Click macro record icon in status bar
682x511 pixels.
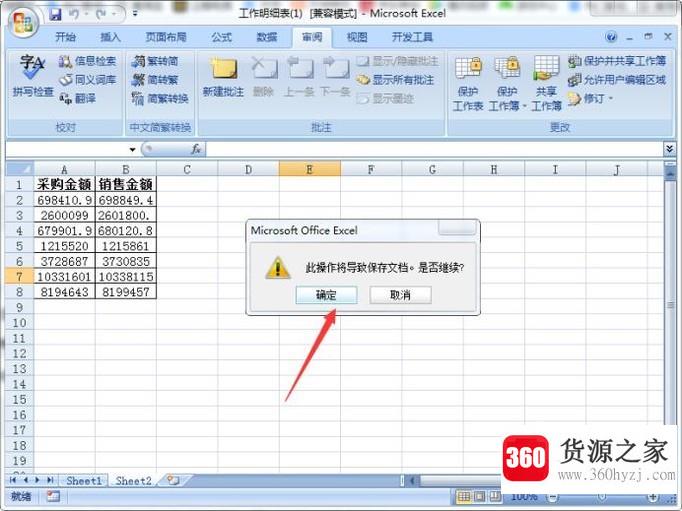[53, 496]
